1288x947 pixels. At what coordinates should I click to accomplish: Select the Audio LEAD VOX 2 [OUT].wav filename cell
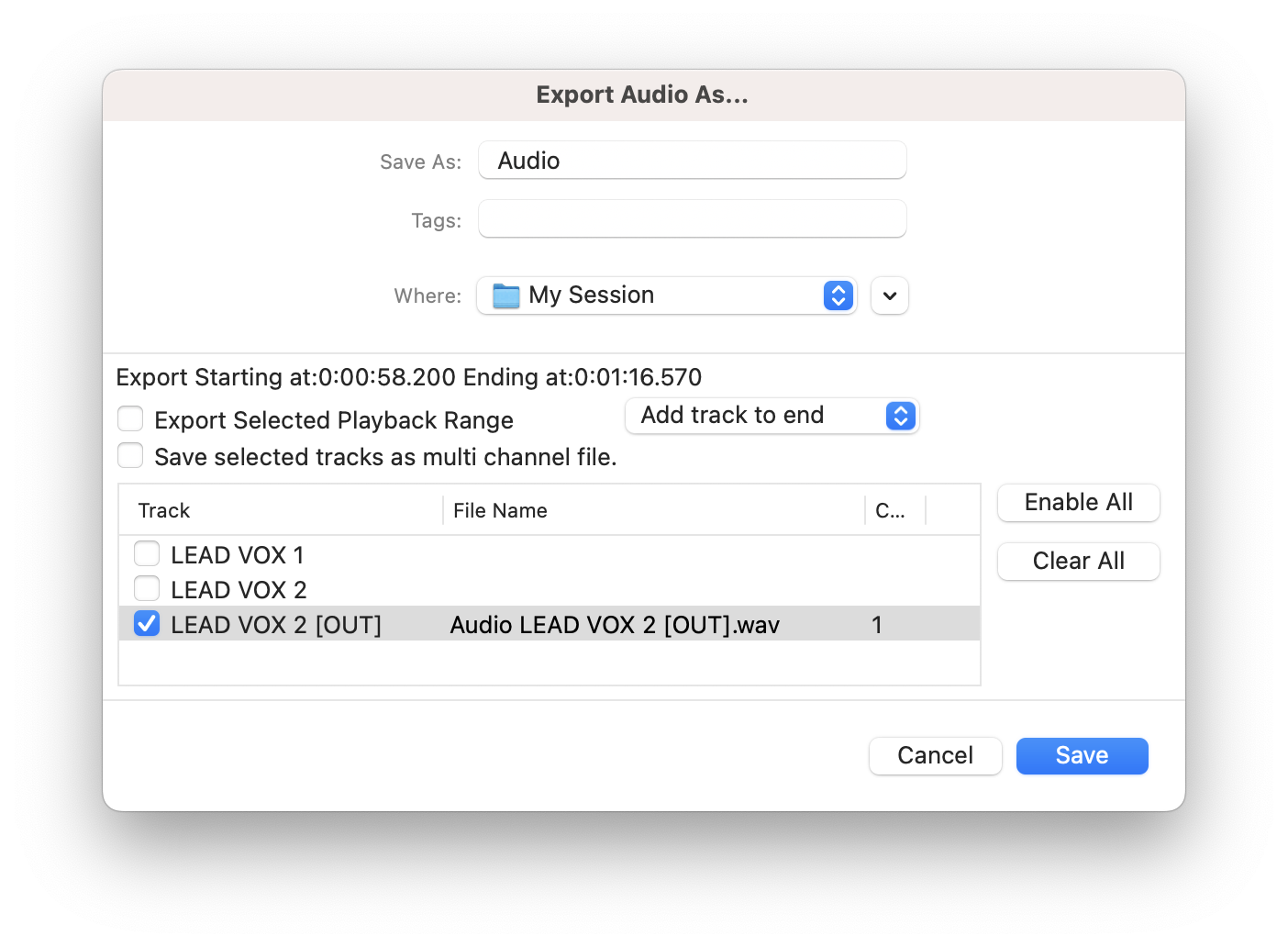615,625
